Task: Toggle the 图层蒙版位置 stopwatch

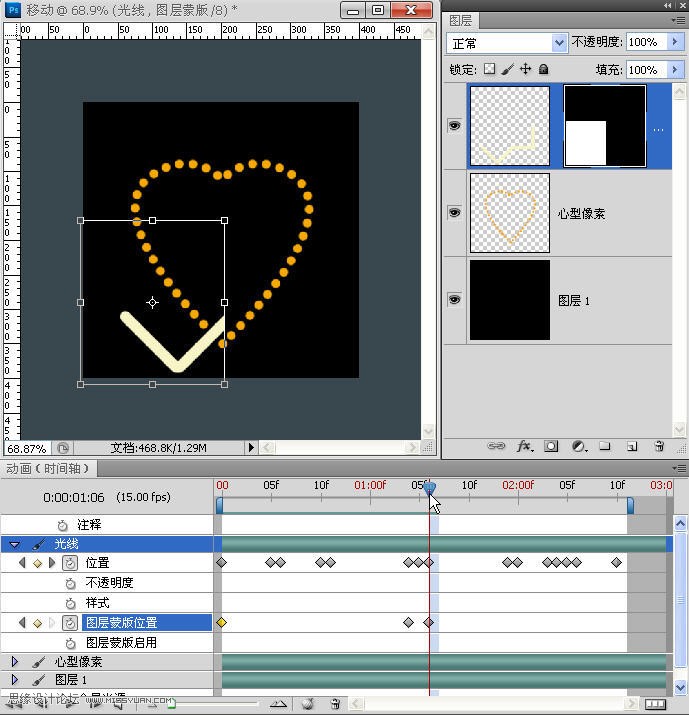Action: tap(70, 623)
